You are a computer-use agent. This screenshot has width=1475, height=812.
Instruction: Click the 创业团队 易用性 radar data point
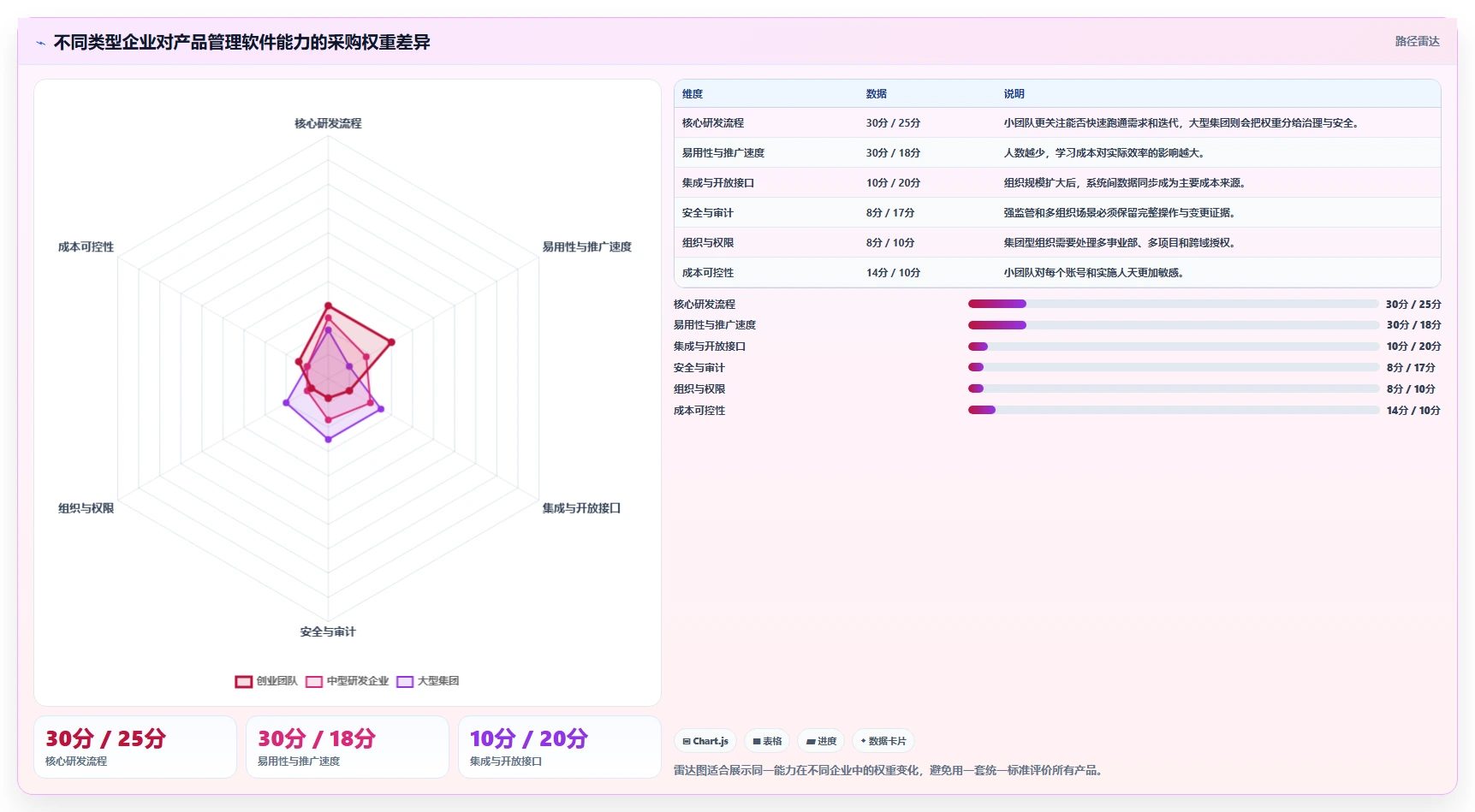coord(391,342)
